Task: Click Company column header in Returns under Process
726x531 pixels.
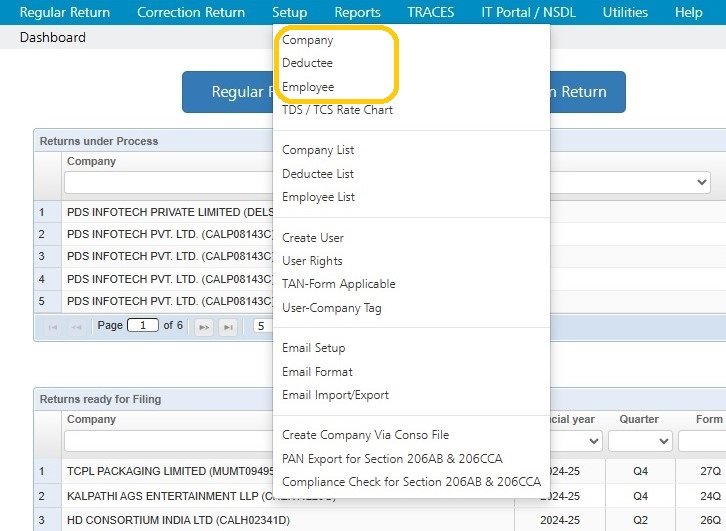Action: click(x=91, y=161)
